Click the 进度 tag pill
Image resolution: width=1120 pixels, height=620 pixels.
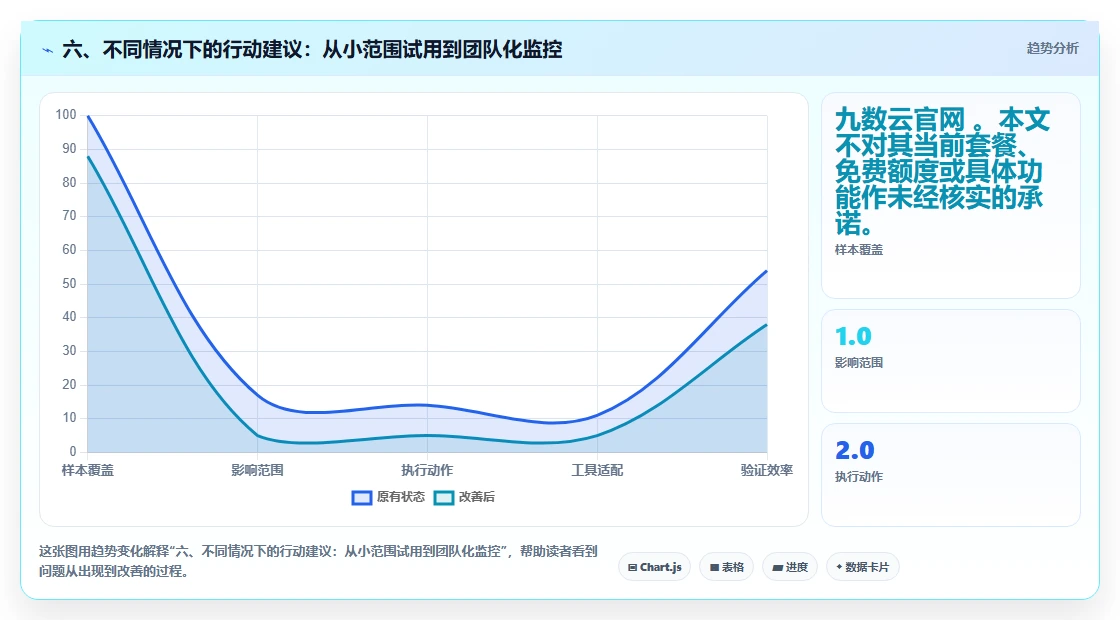[790, 567]
